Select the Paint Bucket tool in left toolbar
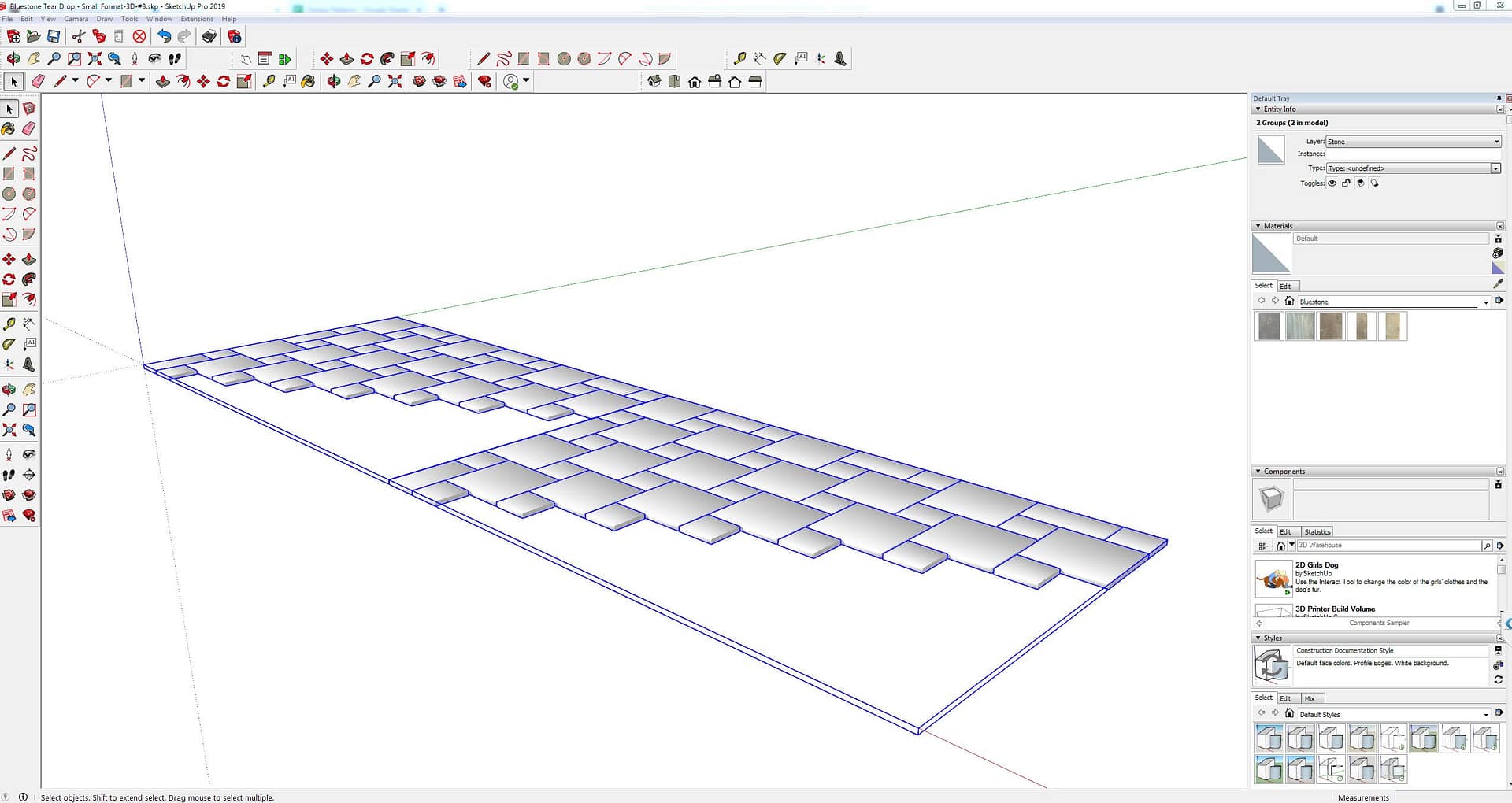This screenshot has width=1512, height=803. point(9,128)
